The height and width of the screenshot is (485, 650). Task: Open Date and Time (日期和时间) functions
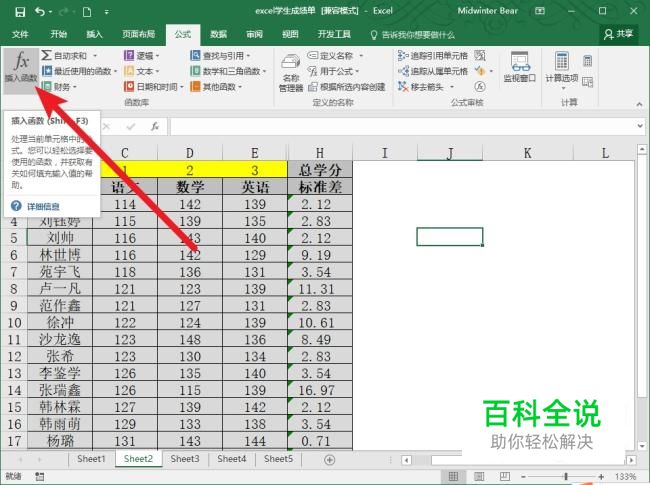tap(154, 87)
